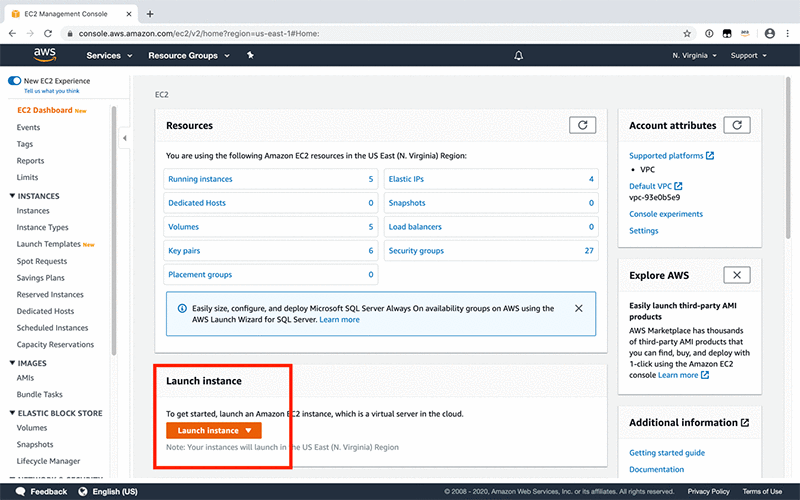Open Settings link in Account attributes
The image size is (800, 500).
coord(643,231)
